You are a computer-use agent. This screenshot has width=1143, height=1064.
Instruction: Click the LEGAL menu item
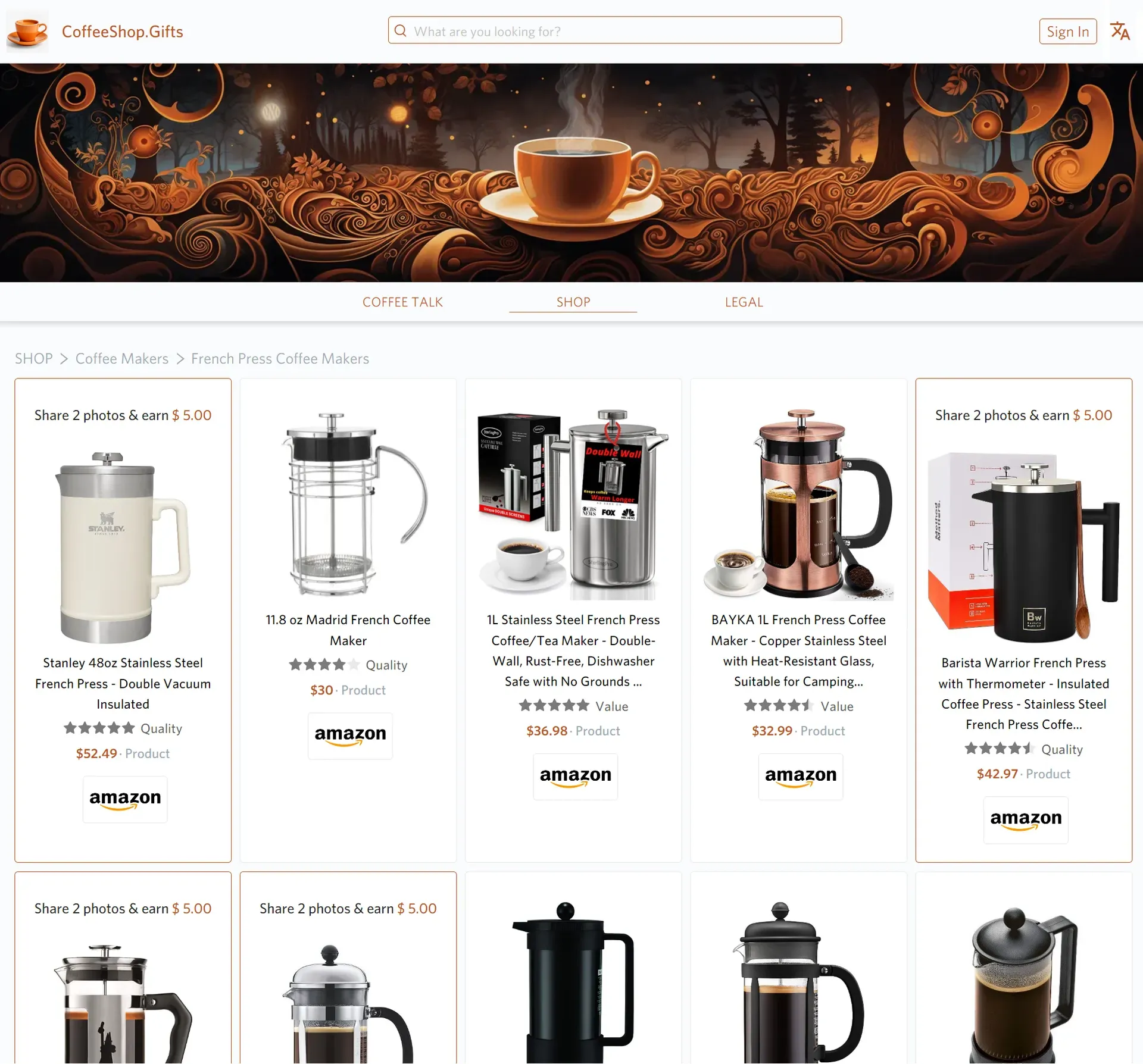[x=744, y=301]
